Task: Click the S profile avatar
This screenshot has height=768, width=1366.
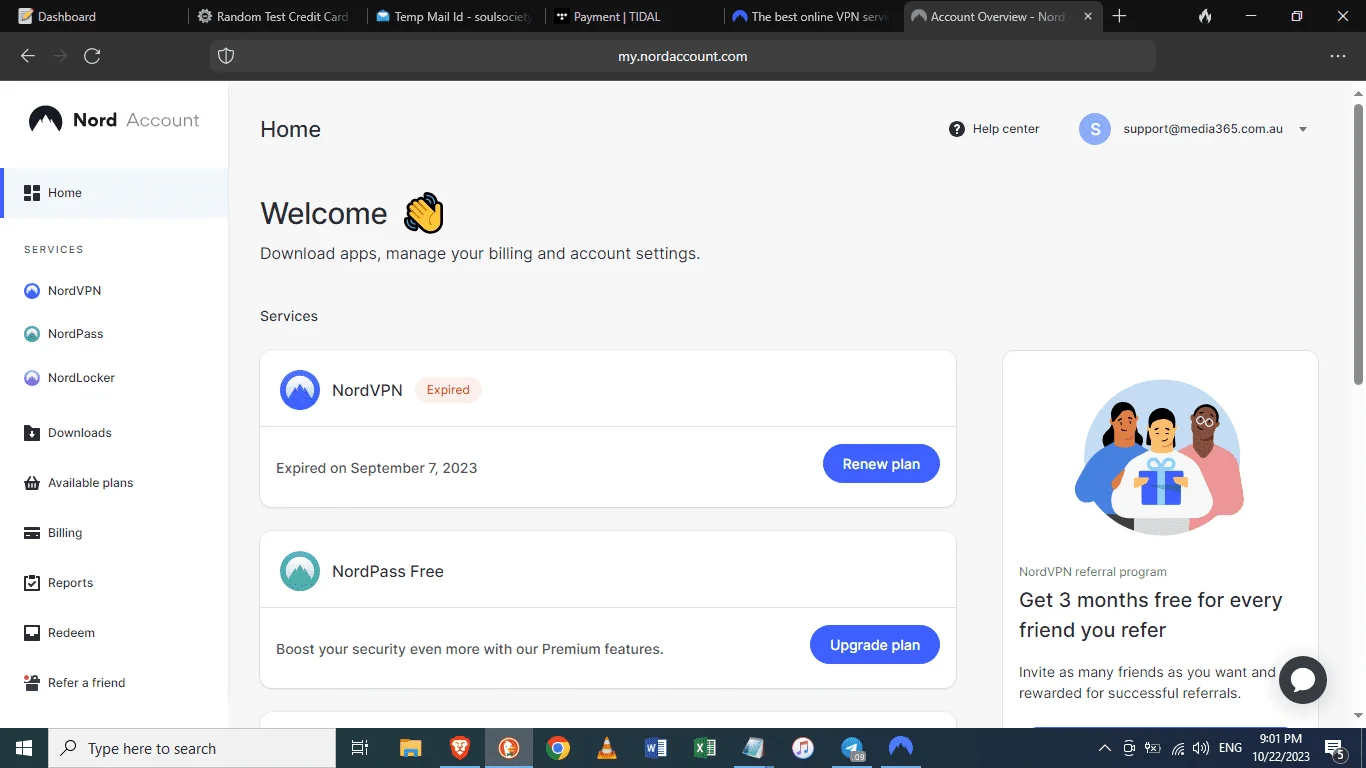Action: tap(1095, 129)
